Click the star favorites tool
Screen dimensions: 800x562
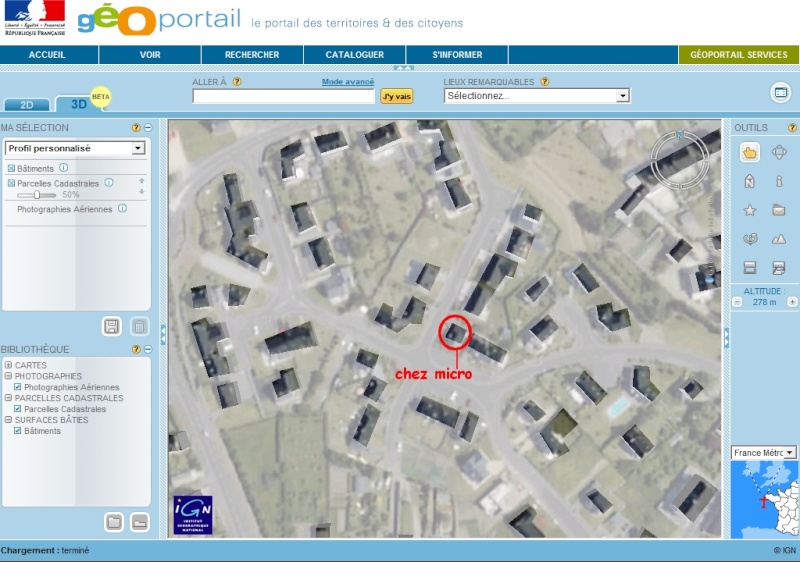pyautogui.click(x=749, y=210)
